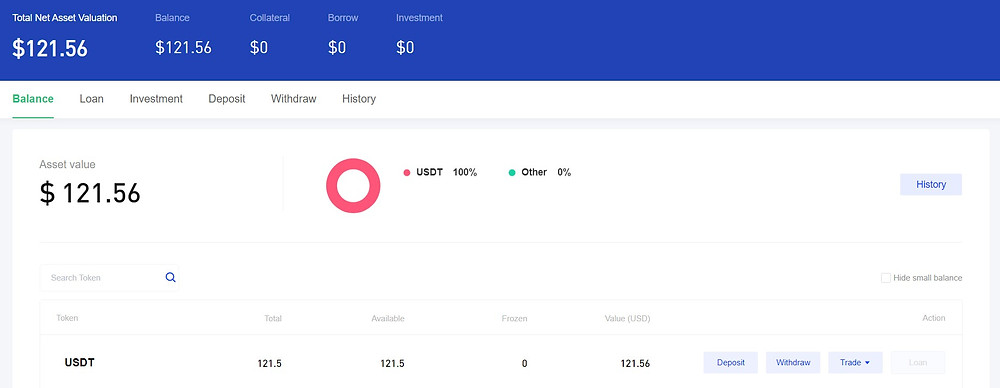Click the Balance $121.56 value in header
Screen dimensions: 1000x388
183,48
